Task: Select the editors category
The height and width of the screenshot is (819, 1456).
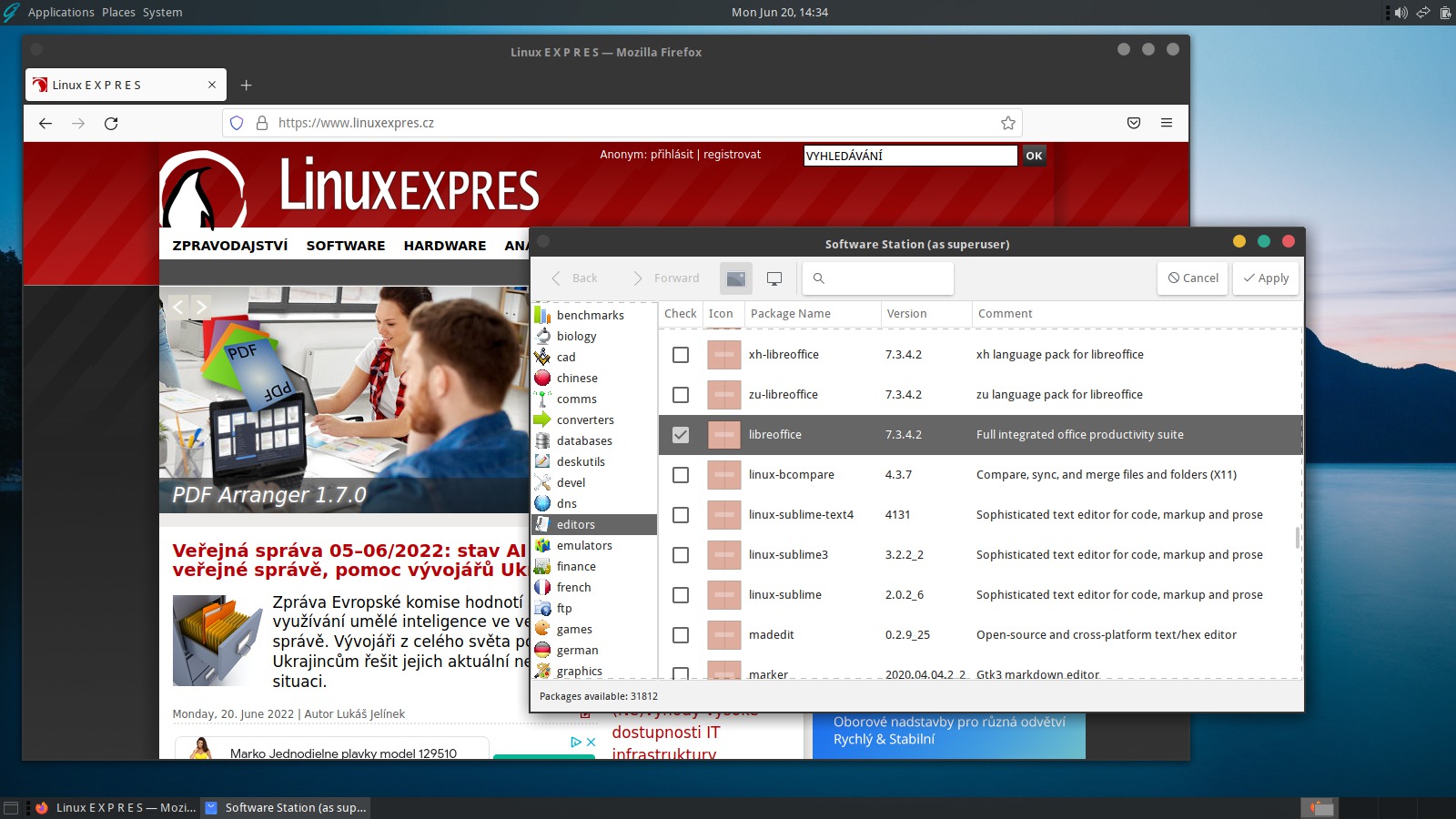Action: [594, 524]
